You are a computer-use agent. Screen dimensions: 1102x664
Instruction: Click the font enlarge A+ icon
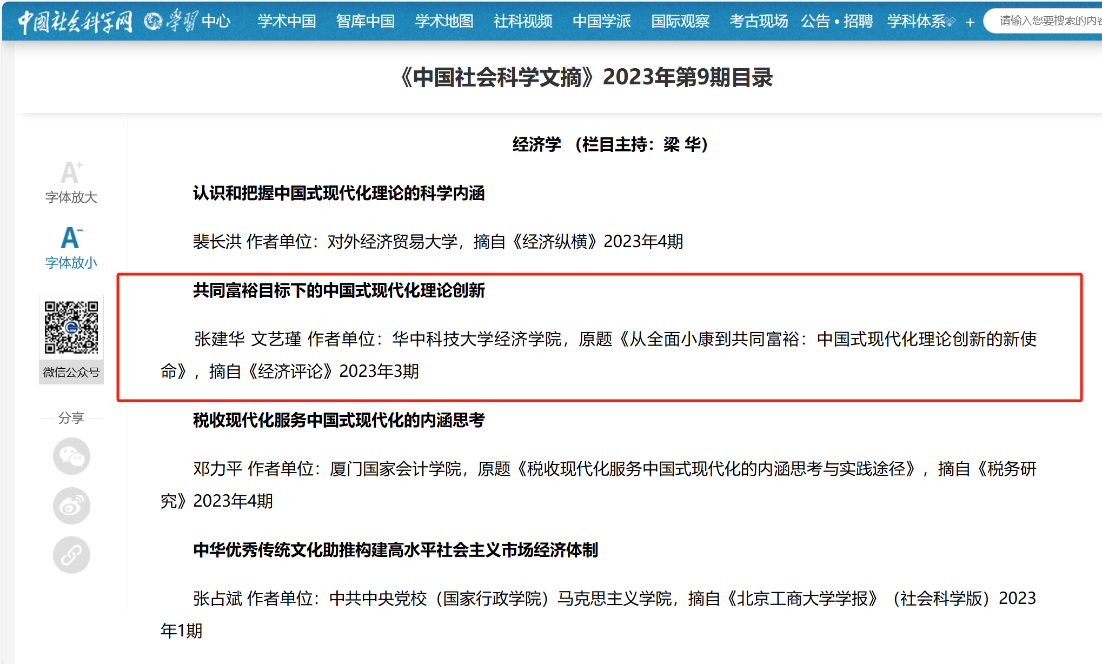click(x=71, y=174)
